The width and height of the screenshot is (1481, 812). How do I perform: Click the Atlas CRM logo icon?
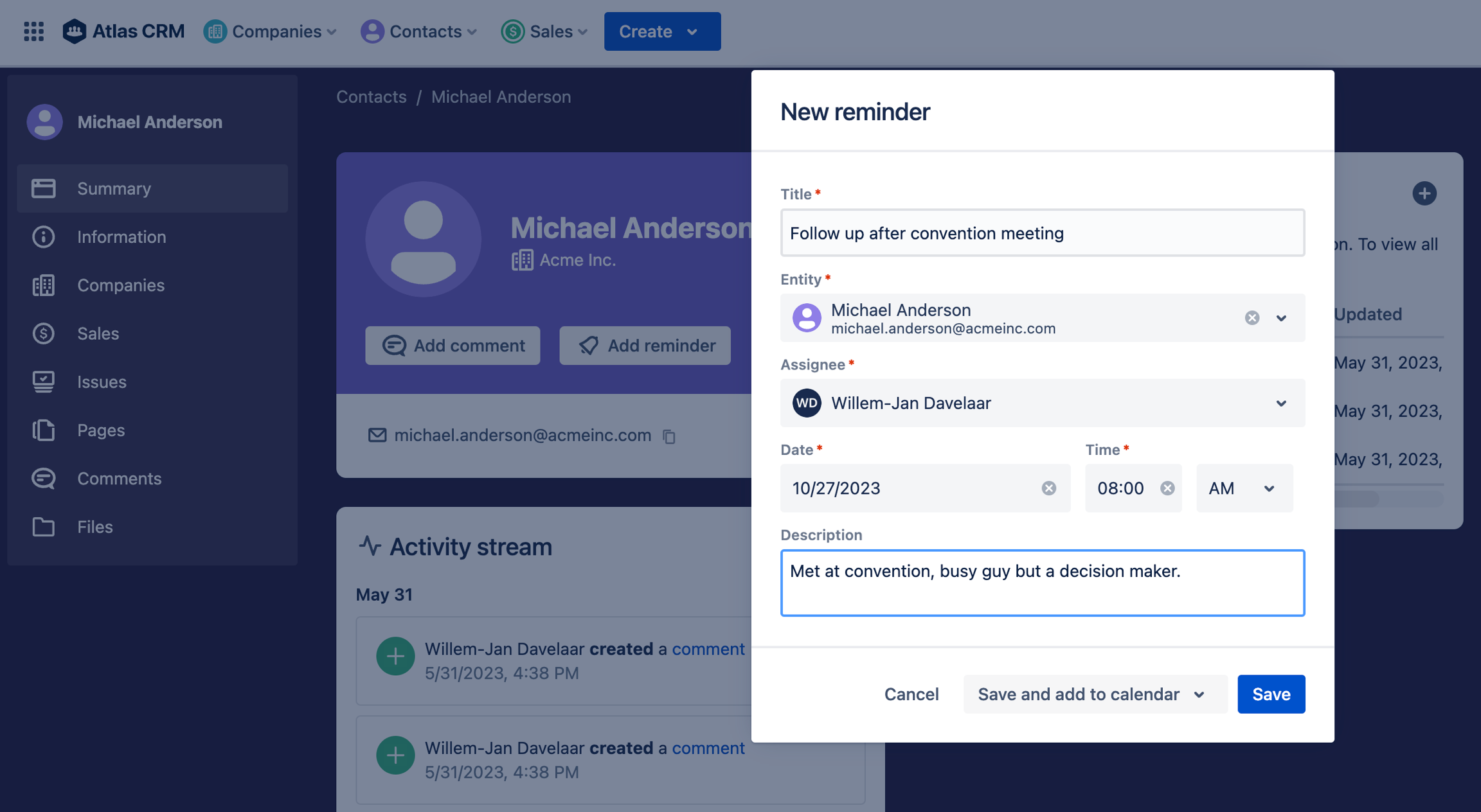click(x=75, y=31)
